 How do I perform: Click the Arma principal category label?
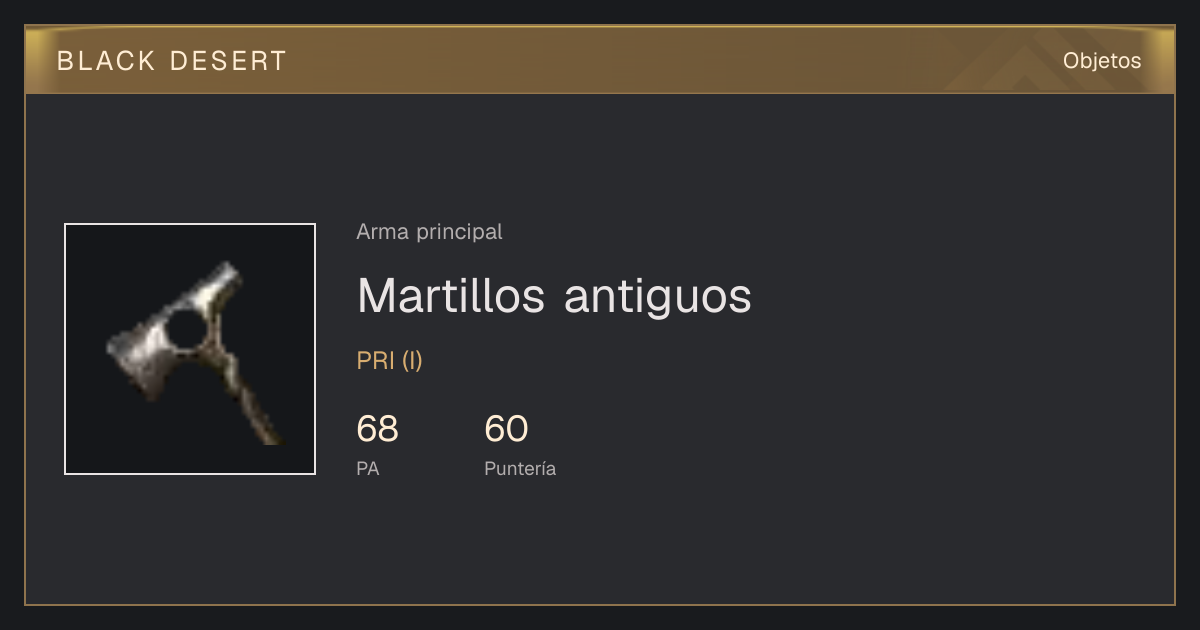pos(429,232)
